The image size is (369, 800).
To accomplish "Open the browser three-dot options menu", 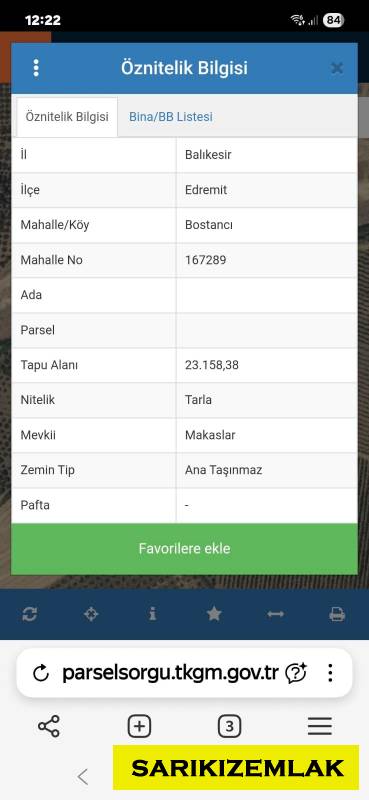I will tap(330, 673).
